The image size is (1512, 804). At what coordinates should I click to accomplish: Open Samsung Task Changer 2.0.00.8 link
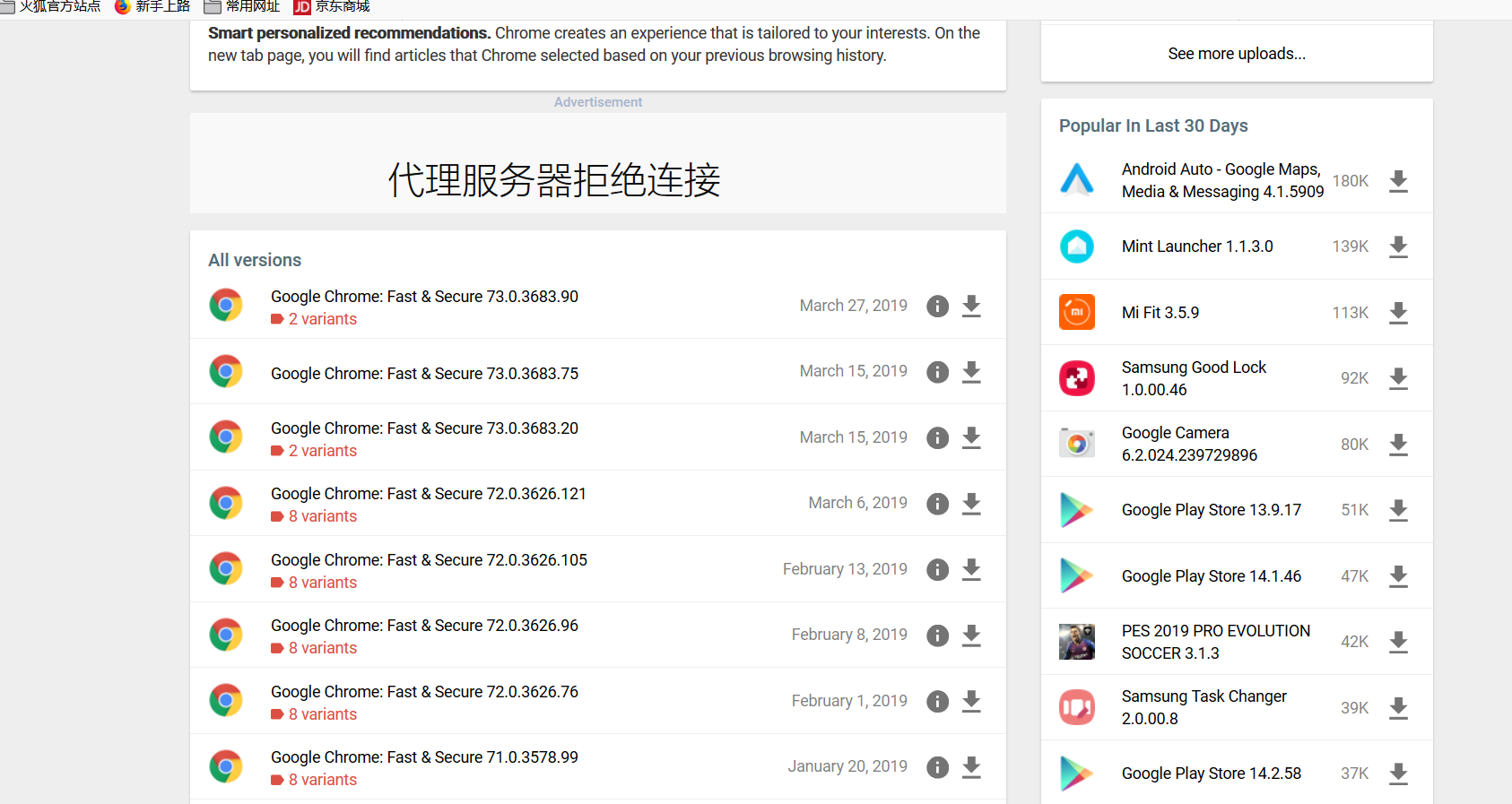pos(1204,707)
